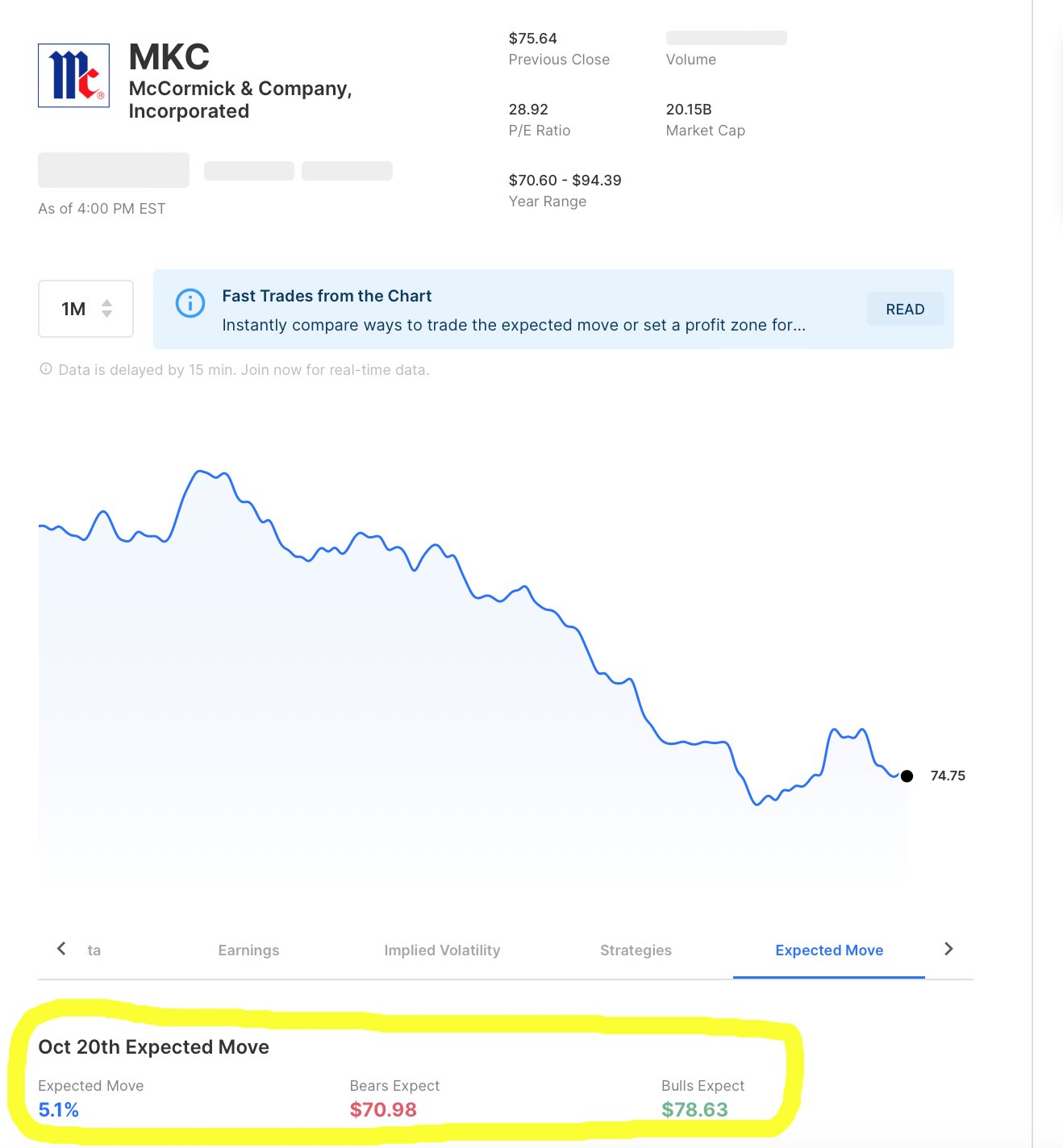Click the current price dot on chart

907,776
